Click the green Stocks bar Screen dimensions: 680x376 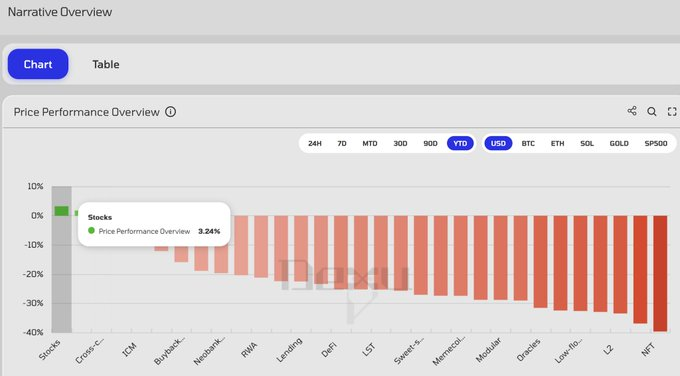[x=61, y=211]
